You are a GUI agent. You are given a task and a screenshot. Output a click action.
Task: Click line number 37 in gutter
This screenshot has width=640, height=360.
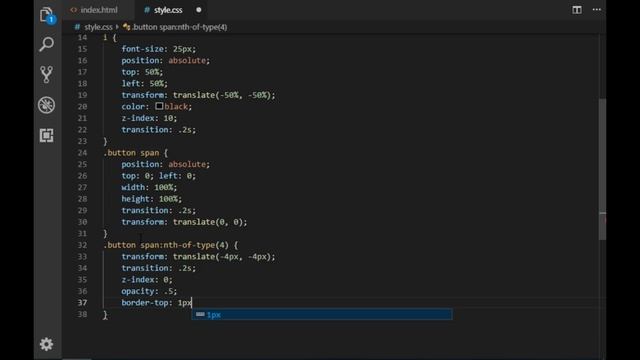(82, 302)
